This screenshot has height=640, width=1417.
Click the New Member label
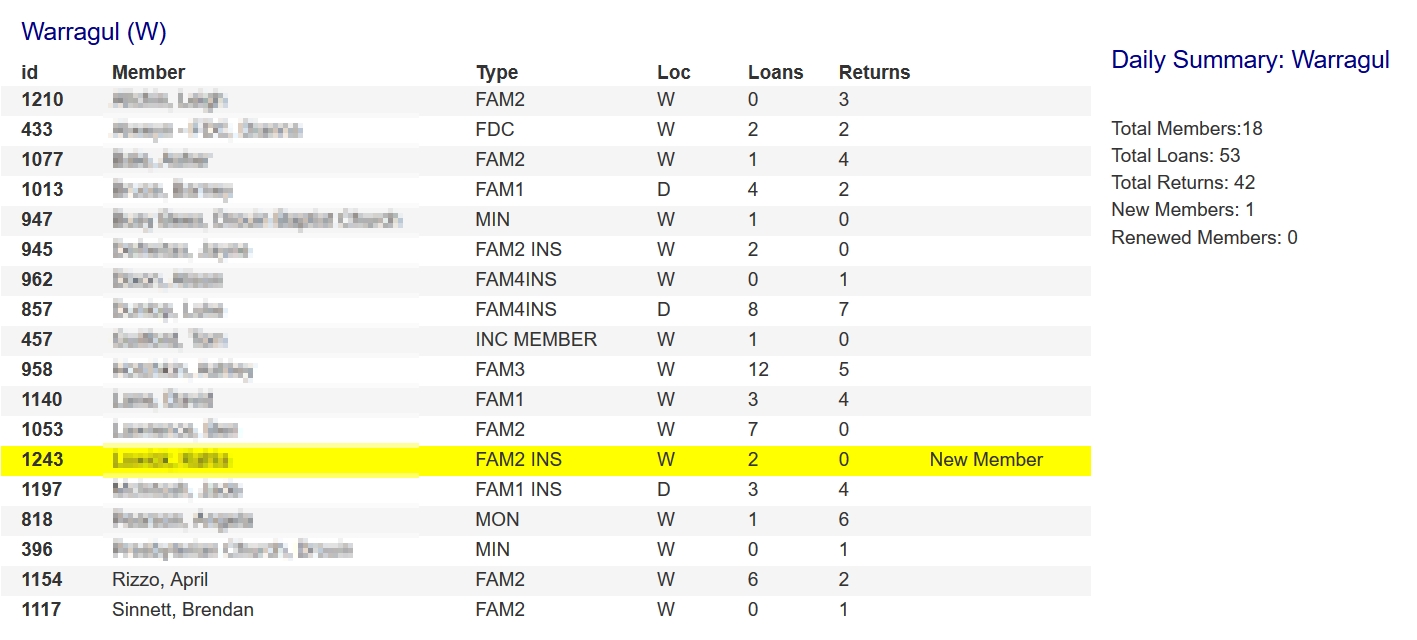tap(986, 460)
